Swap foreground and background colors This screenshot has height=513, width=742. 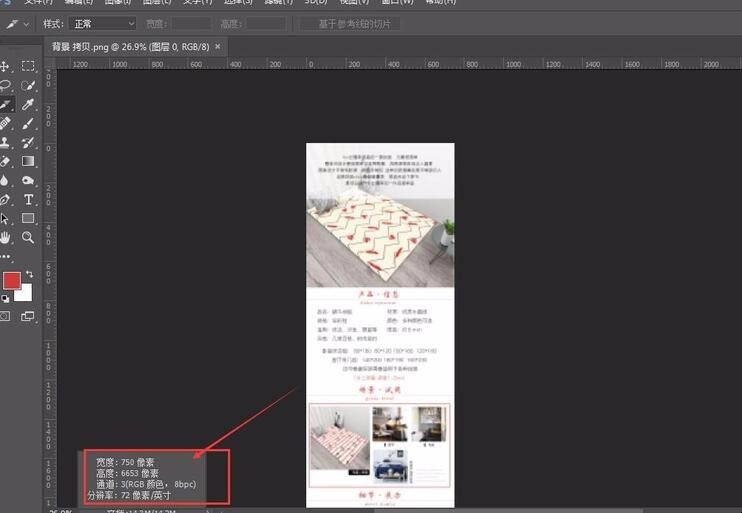point(29,274)
